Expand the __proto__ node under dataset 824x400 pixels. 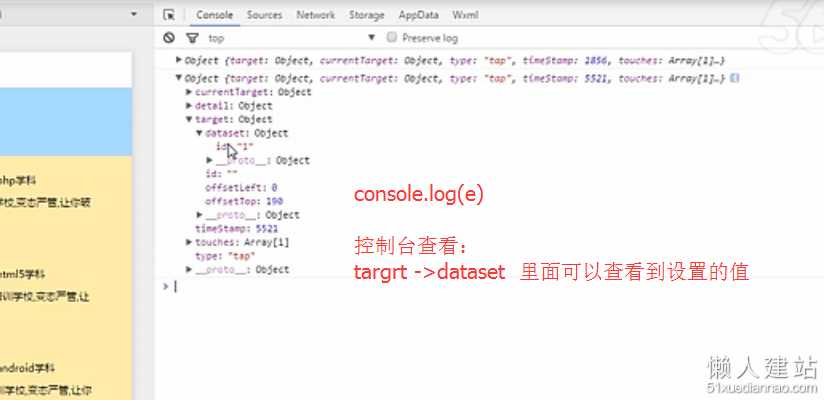(210, 160)
